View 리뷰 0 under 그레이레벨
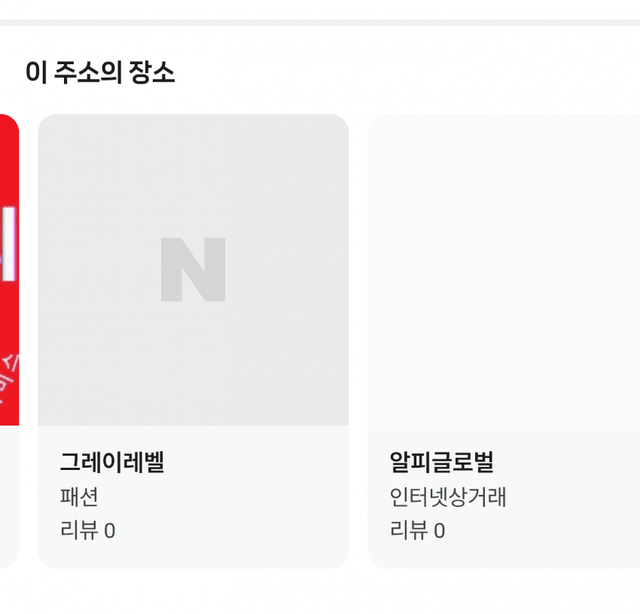This screenshot has height=614, width=640. (x=87, y=530)
